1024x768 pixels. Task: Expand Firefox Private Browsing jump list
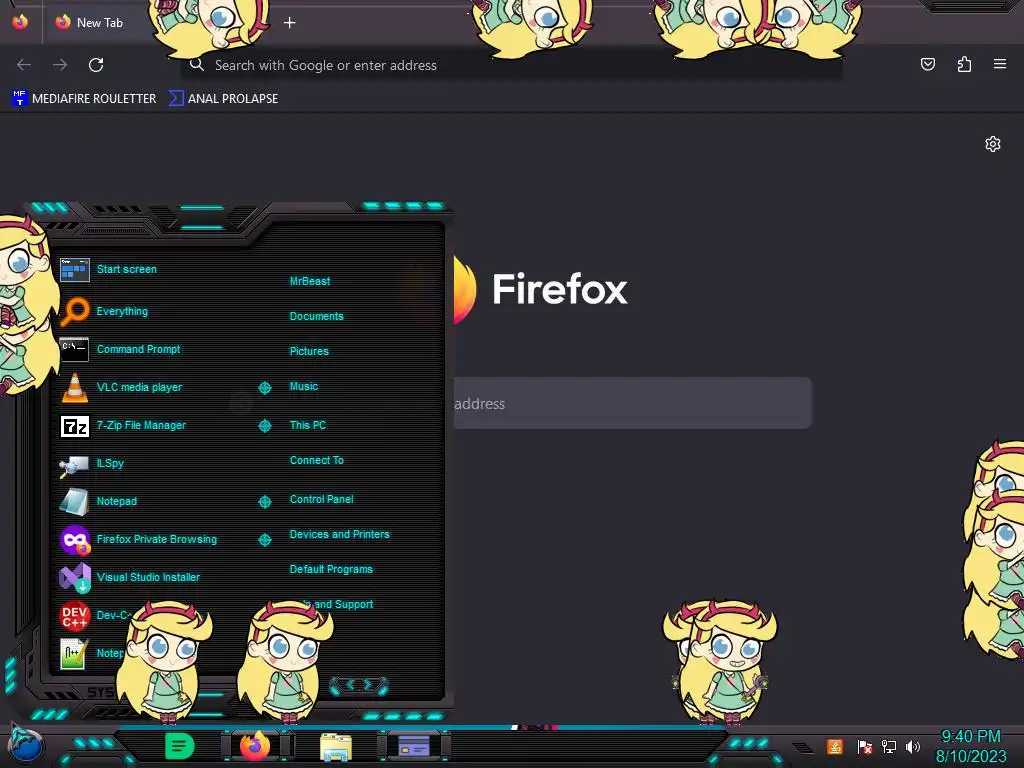coord(264,539)
